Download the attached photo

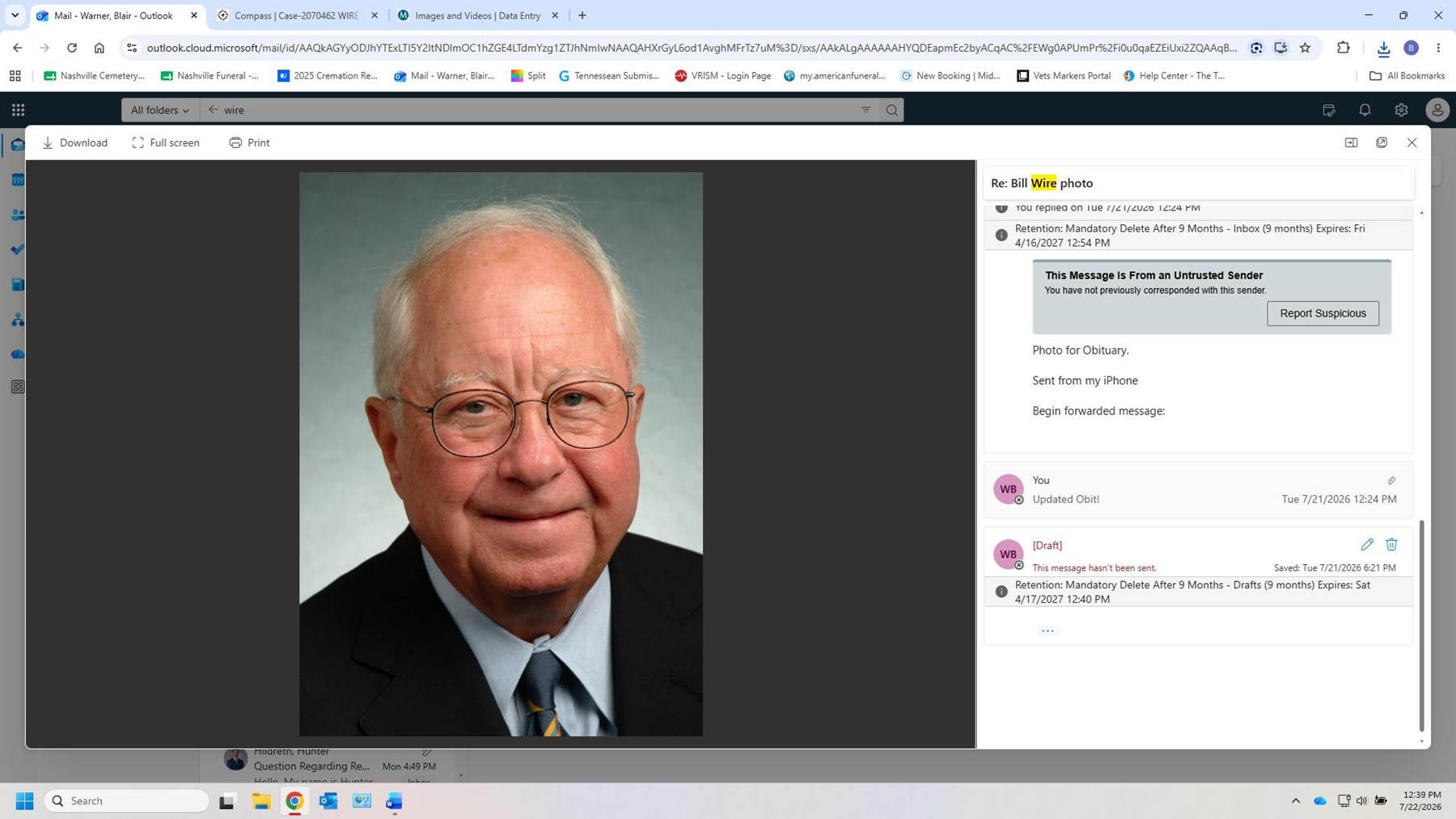click(x=74, y=142)
